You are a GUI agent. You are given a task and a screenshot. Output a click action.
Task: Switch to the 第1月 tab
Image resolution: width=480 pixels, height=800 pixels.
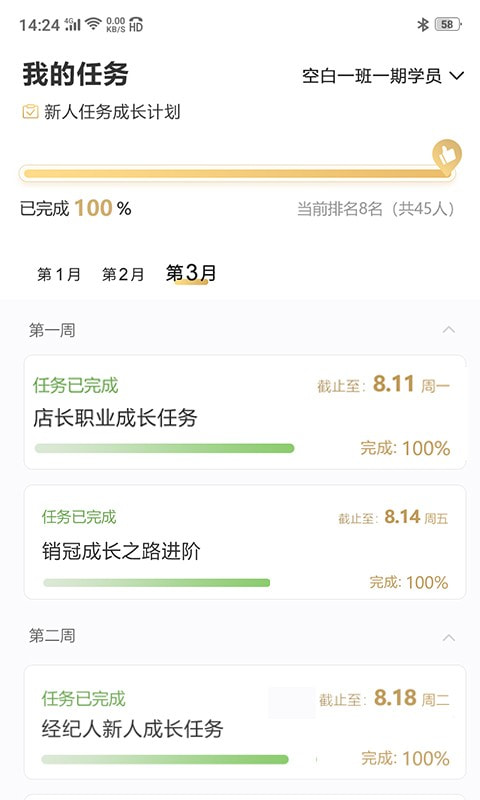click(59, 274)
